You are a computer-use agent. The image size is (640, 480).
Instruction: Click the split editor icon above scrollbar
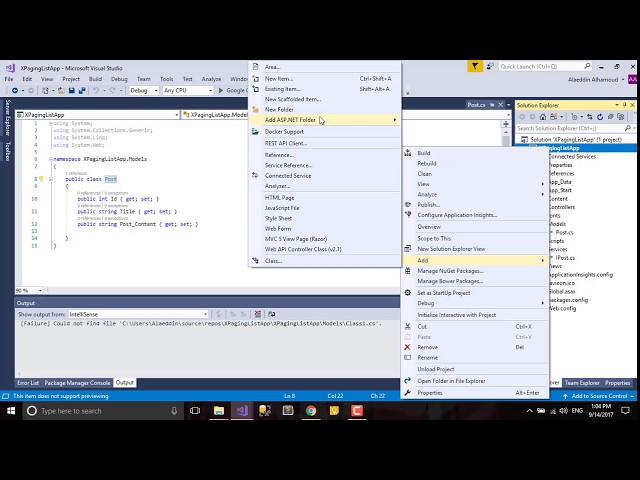(x=506, y=124)
